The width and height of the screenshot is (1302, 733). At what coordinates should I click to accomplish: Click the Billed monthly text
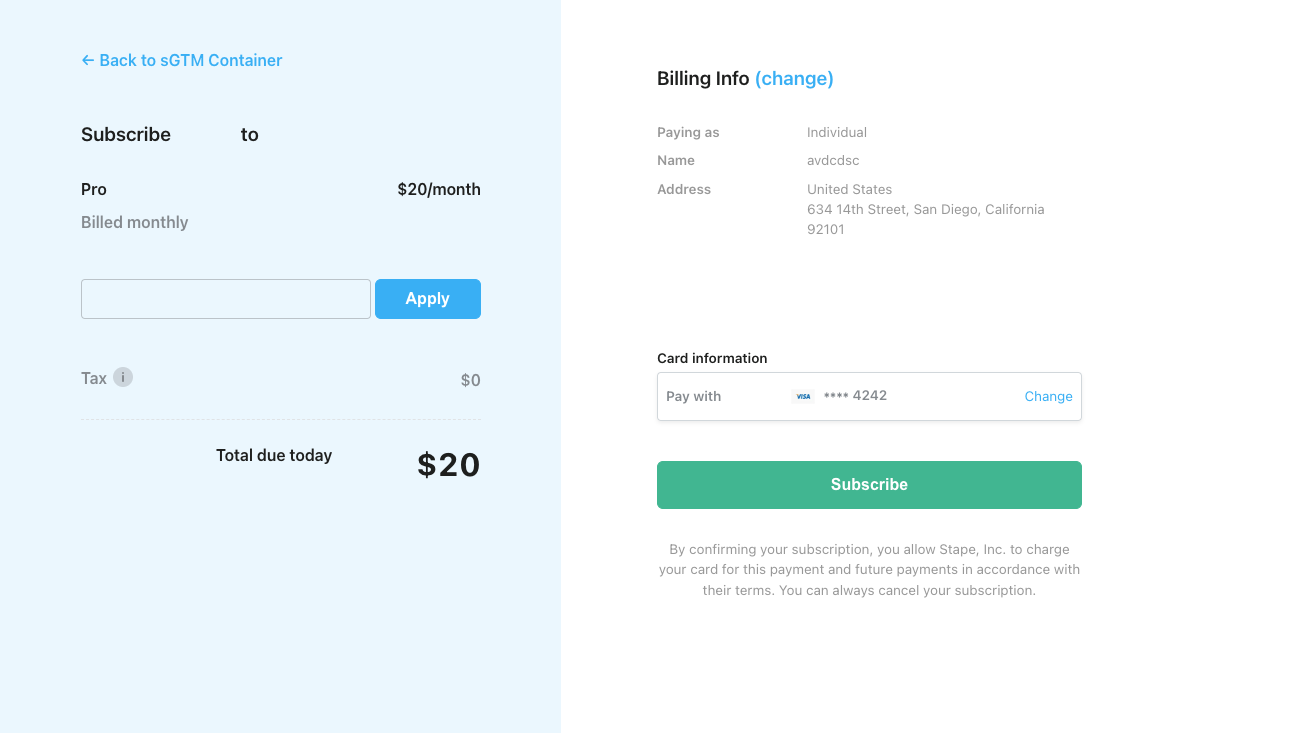135,222
